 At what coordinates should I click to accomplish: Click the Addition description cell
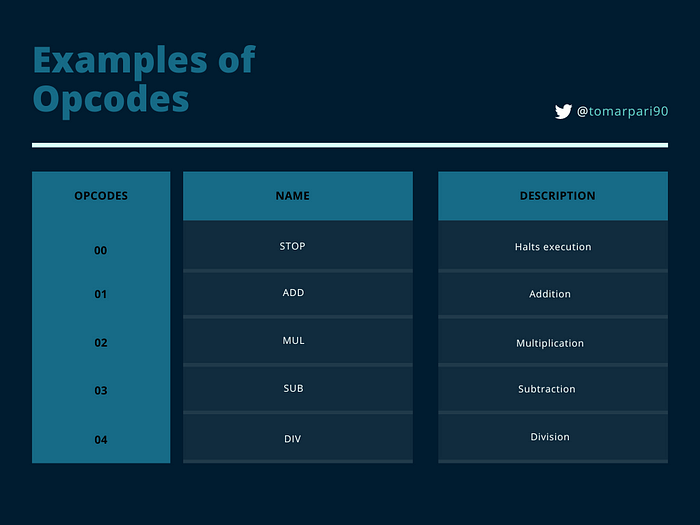coord(553,294)
